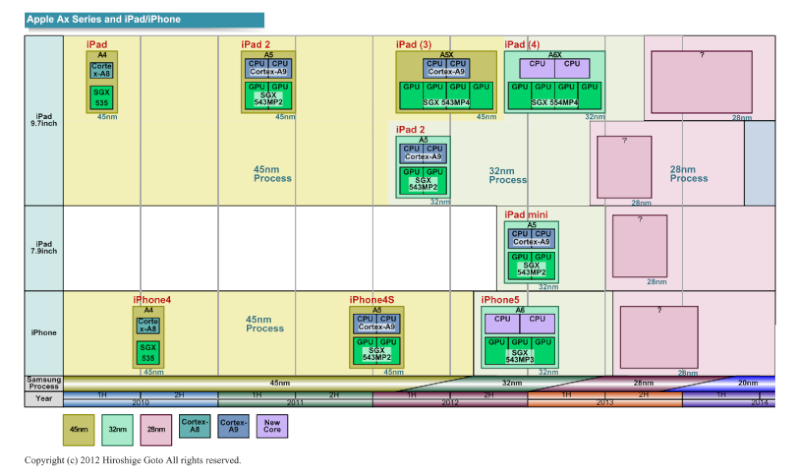Select the SGX 543MP4 GPU block in A5X

[x=446, y=95]
